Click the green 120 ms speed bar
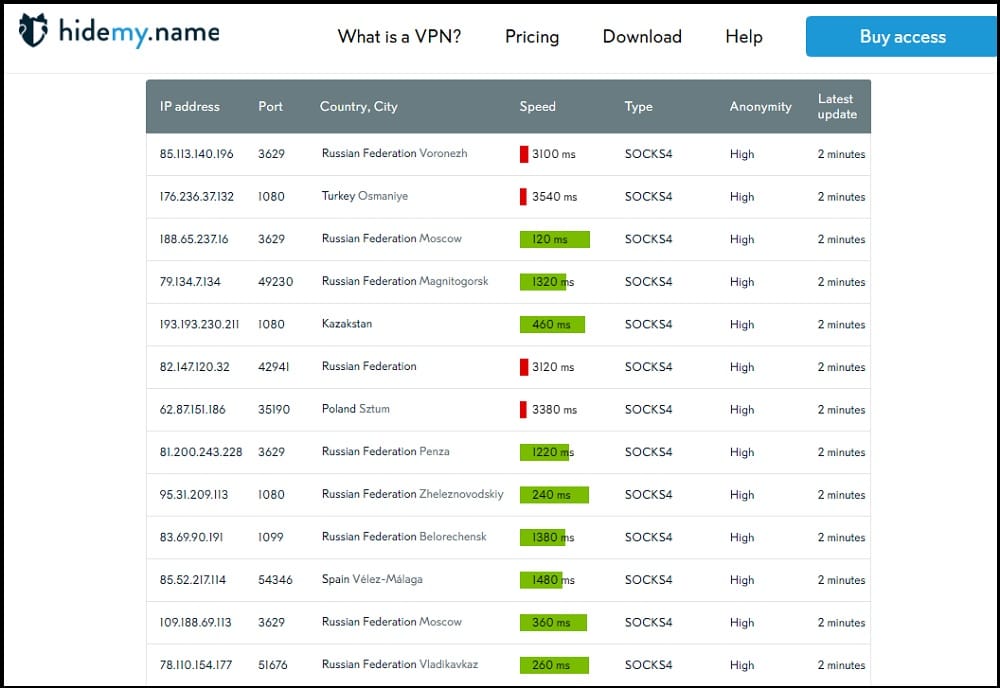Image resolution: width=1000 pixels, height=688 pixels. pos(554,239)
